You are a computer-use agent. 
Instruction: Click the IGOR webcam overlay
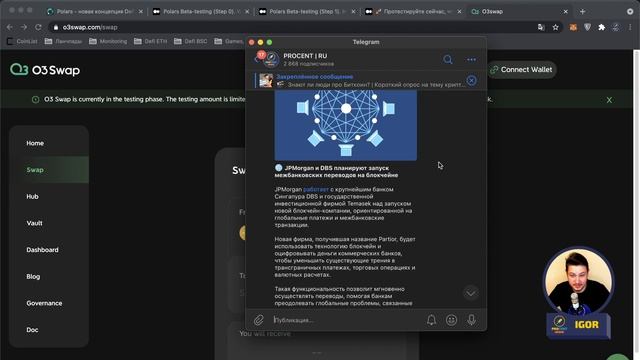[x=578, y=292]
